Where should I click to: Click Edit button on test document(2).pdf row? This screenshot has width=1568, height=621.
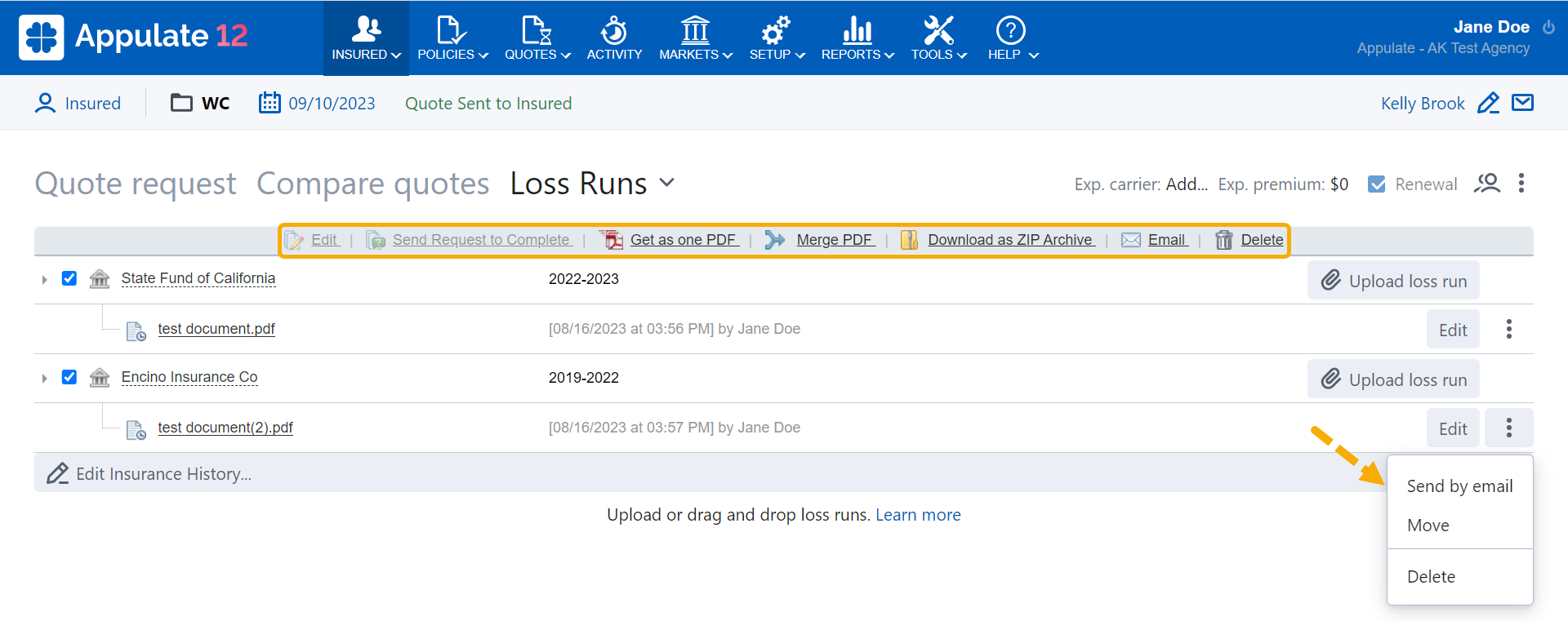[1453, 428]
